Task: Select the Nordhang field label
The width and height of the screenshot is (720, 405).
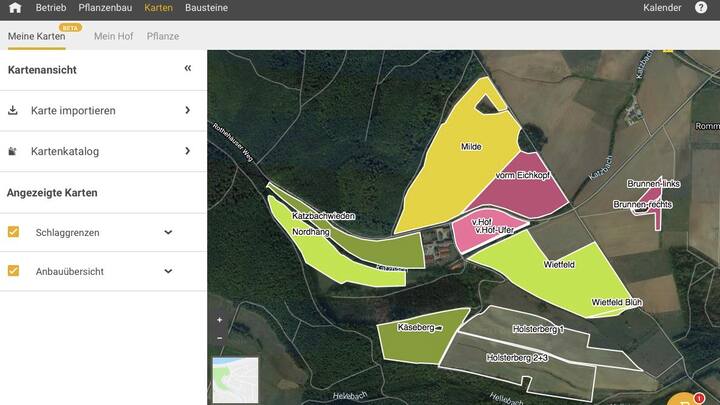Action: click(311, 232)
